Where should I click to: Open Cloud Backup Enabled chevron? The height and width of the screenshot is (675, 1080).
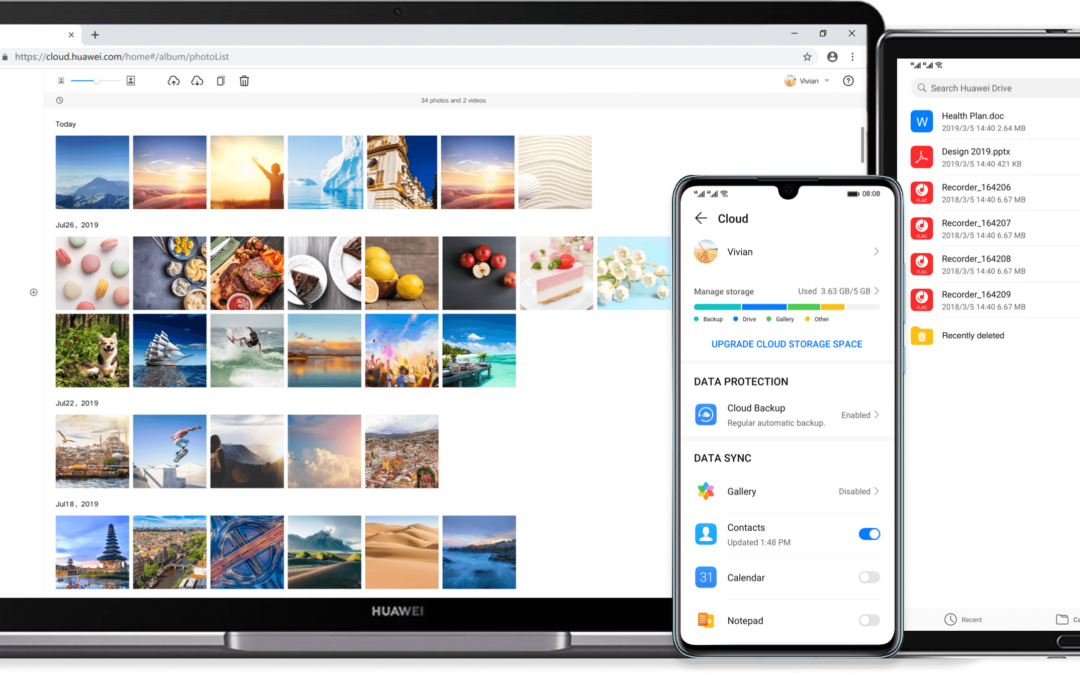[x=876, y=415]
